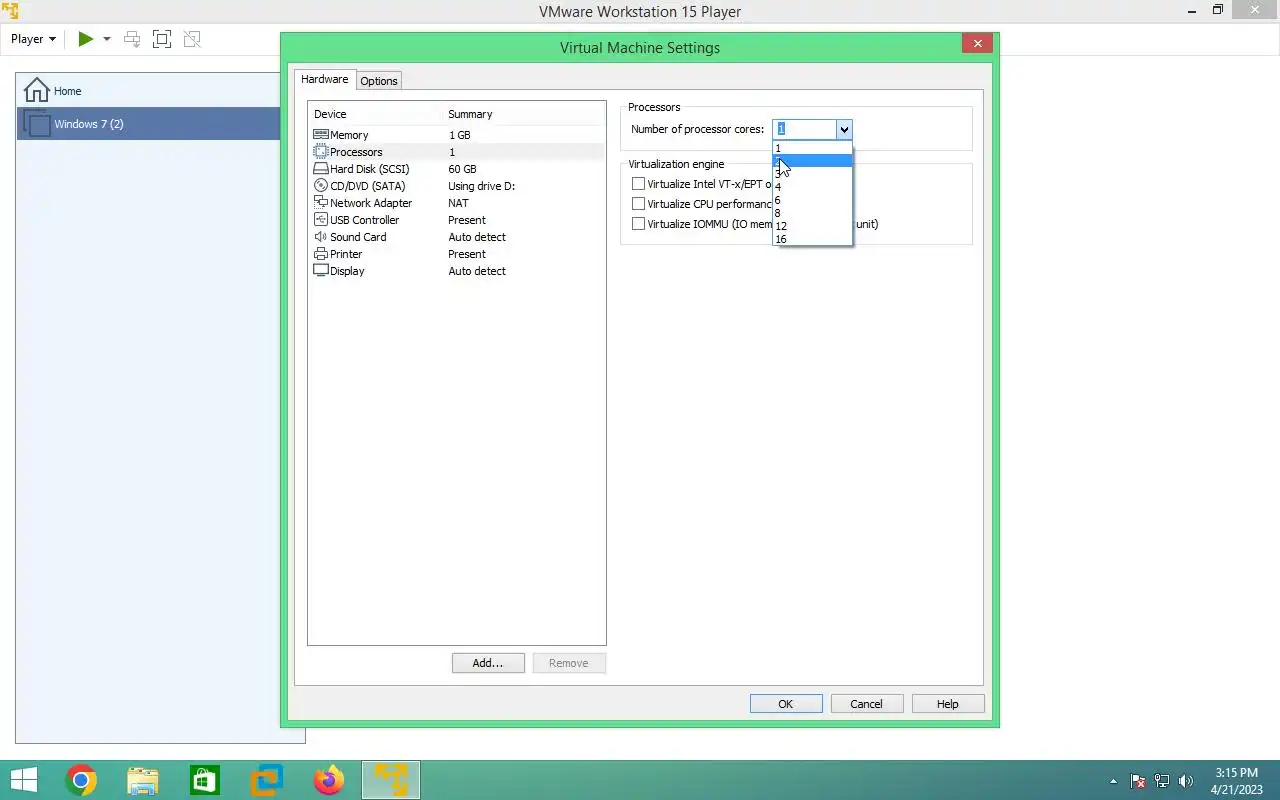Screen dimensions: 1280x800
Task: Click the Summary column header
Action: (x=523, y=114)
